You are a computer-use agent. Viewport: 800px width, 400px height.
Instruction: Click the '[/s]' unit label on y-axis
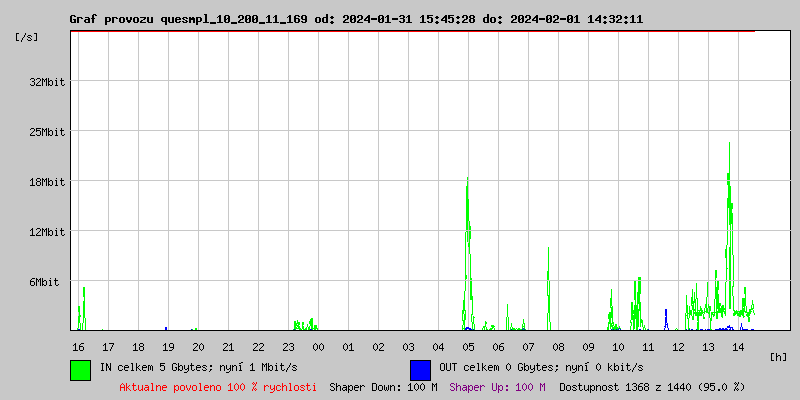click(27, 37)
